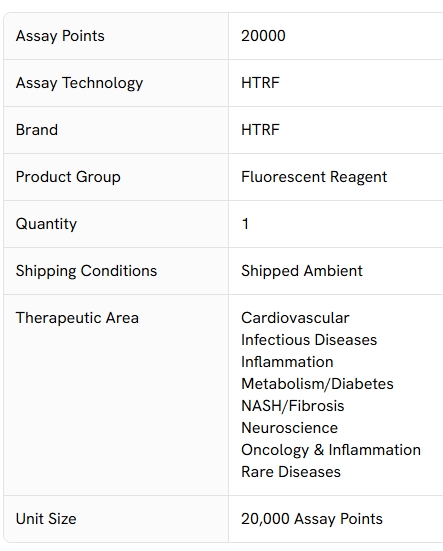Click NASH/Fibrosis entry
Image resolution: width=443 pixels, height=551 pixels.
pos(293,406)
